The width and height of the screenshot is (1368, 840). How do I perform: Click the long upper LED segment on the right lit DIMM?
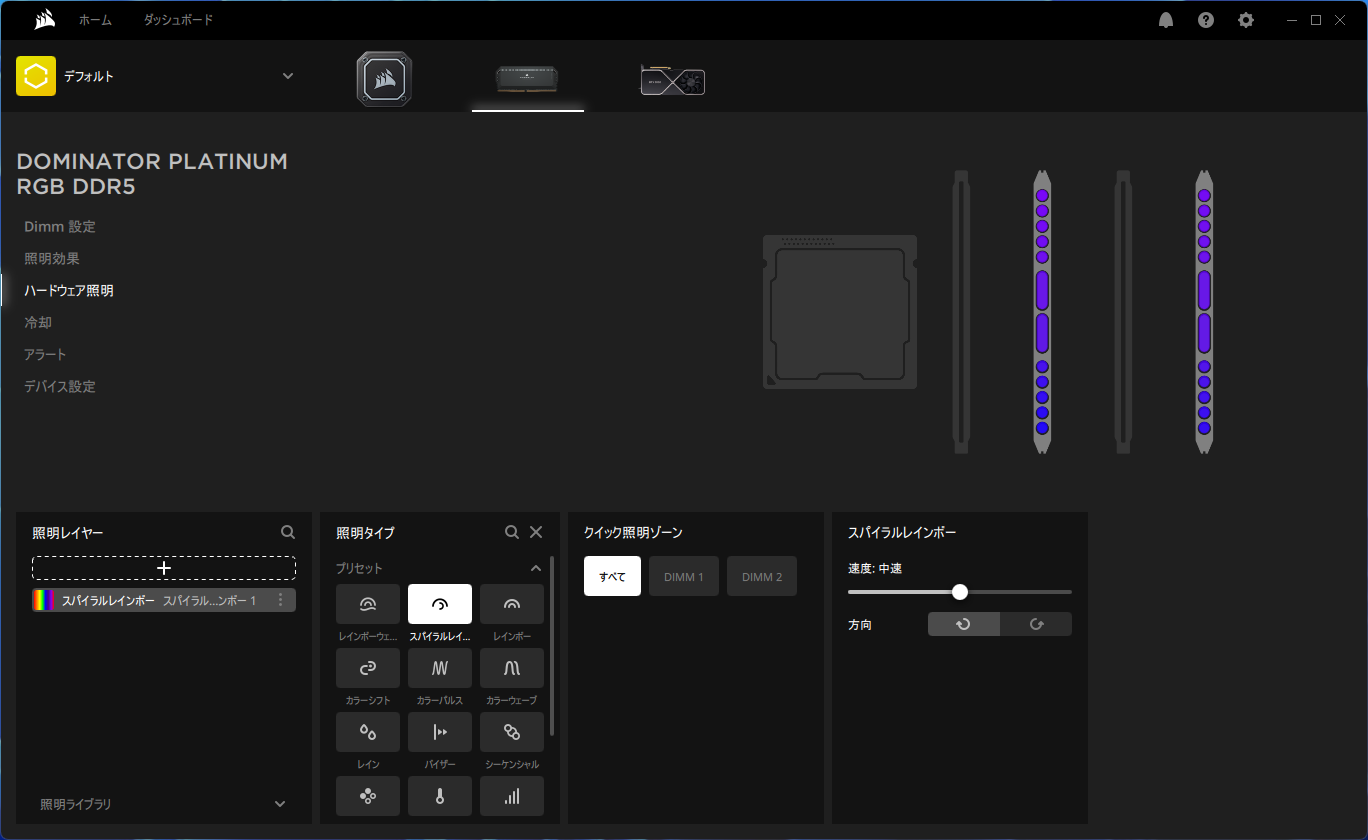1204,289
